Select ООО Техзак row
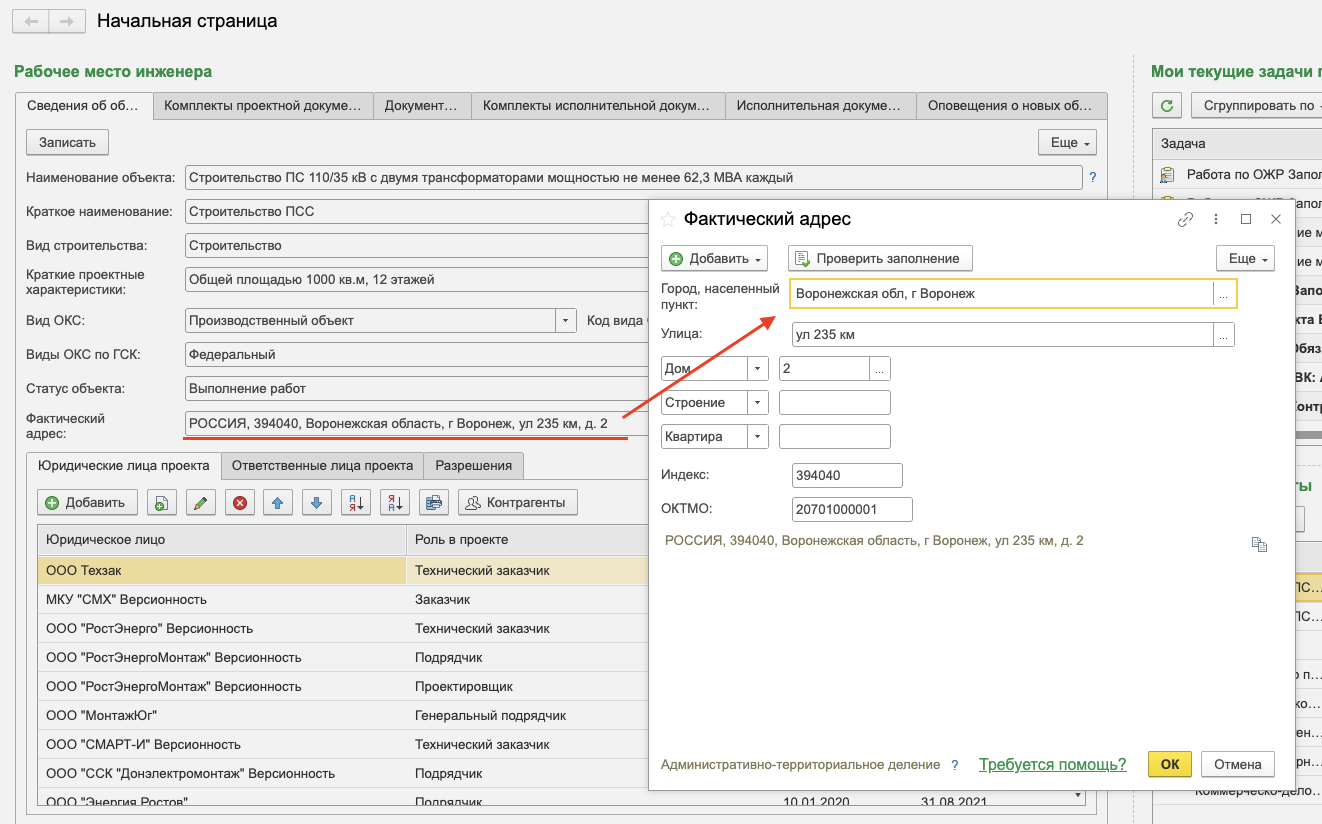The height and width of the screenshot is (824, 1322). point(343,570)
